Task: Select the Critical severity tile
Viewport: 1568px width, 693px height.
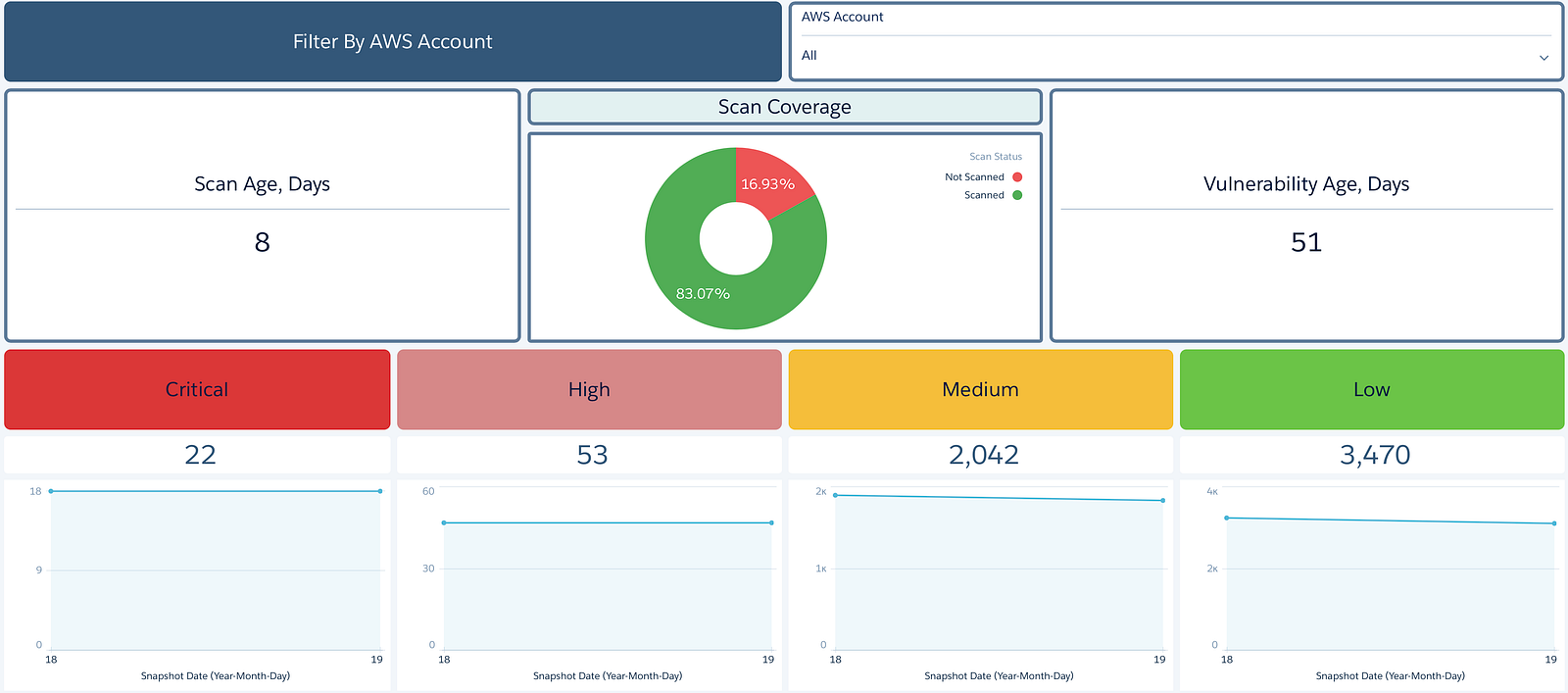Action: (x=197, y=389)
